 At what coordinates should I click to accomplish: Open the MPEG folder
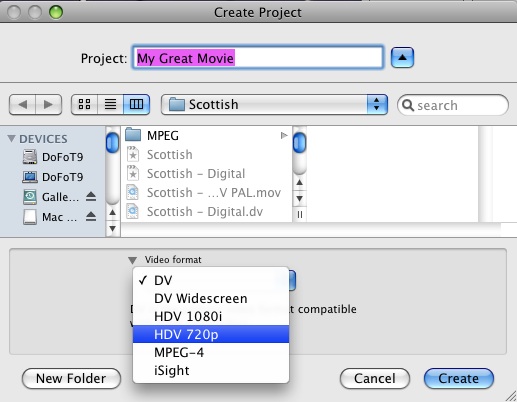[206, 135]
